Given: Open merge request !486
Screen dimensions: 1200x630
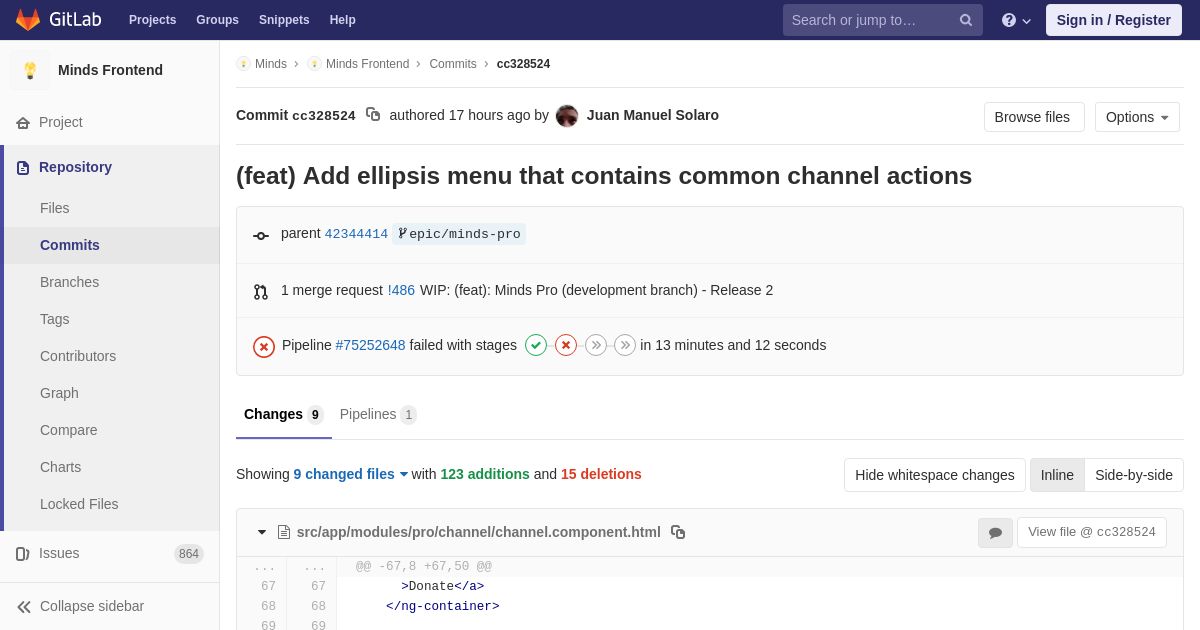Looking at the screenshot, I should [x=401, y=290].
